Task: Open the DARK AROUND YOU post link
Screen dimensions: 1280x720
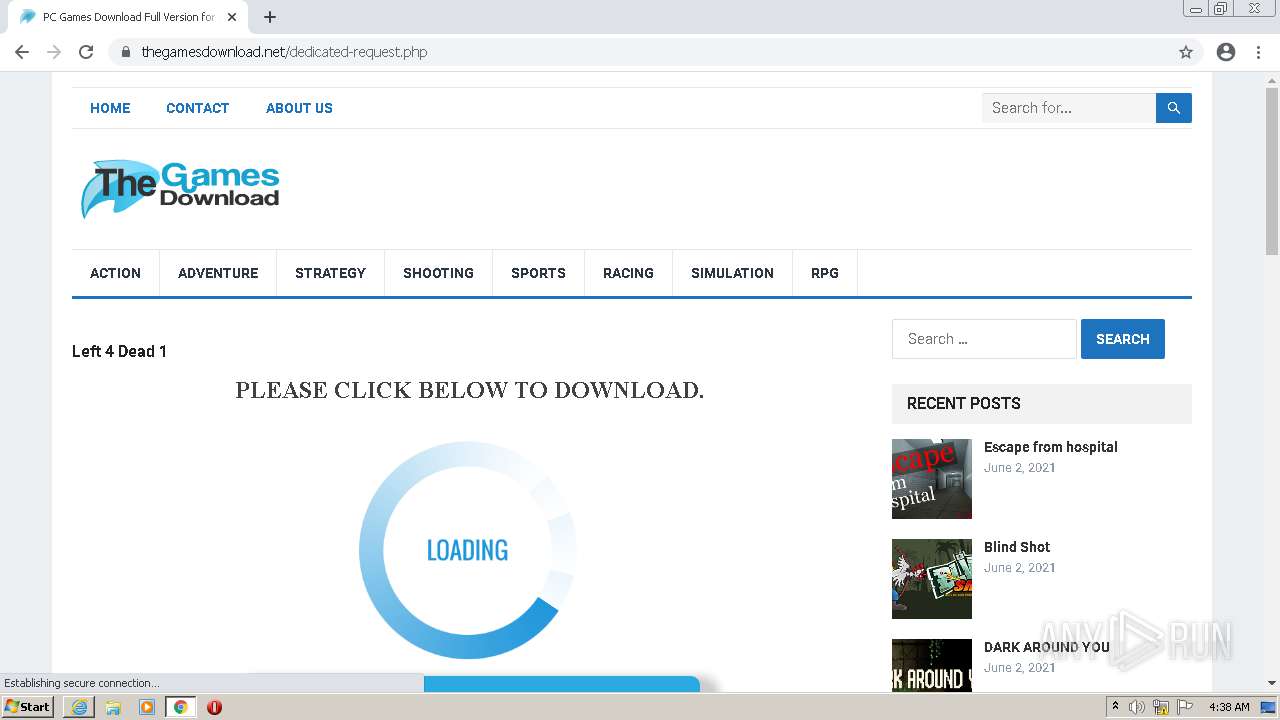Action: [x=1047, y=647]
